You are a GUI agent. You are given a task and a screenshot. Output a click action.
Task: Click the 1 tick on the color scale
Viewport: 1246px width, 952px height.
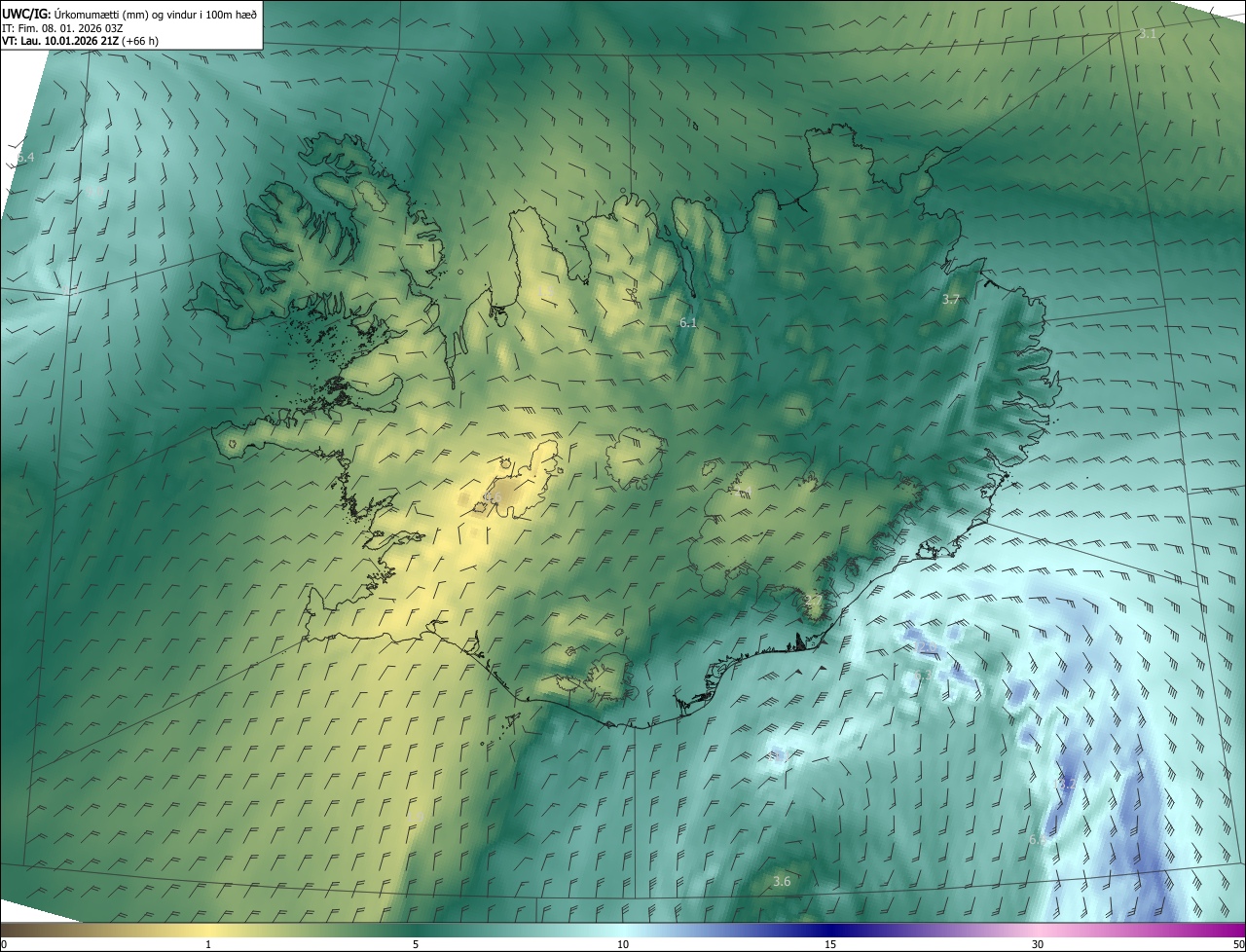[x=208, y=945]
